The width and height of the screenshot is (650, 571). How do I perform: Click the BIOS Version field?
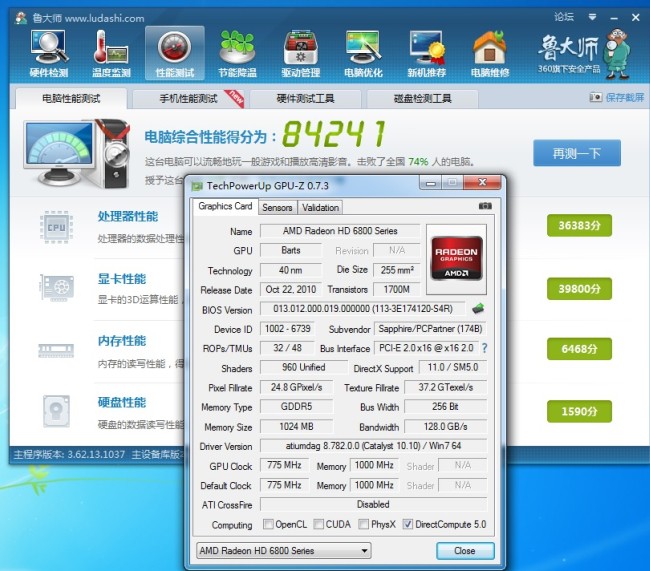click(363, 309)
